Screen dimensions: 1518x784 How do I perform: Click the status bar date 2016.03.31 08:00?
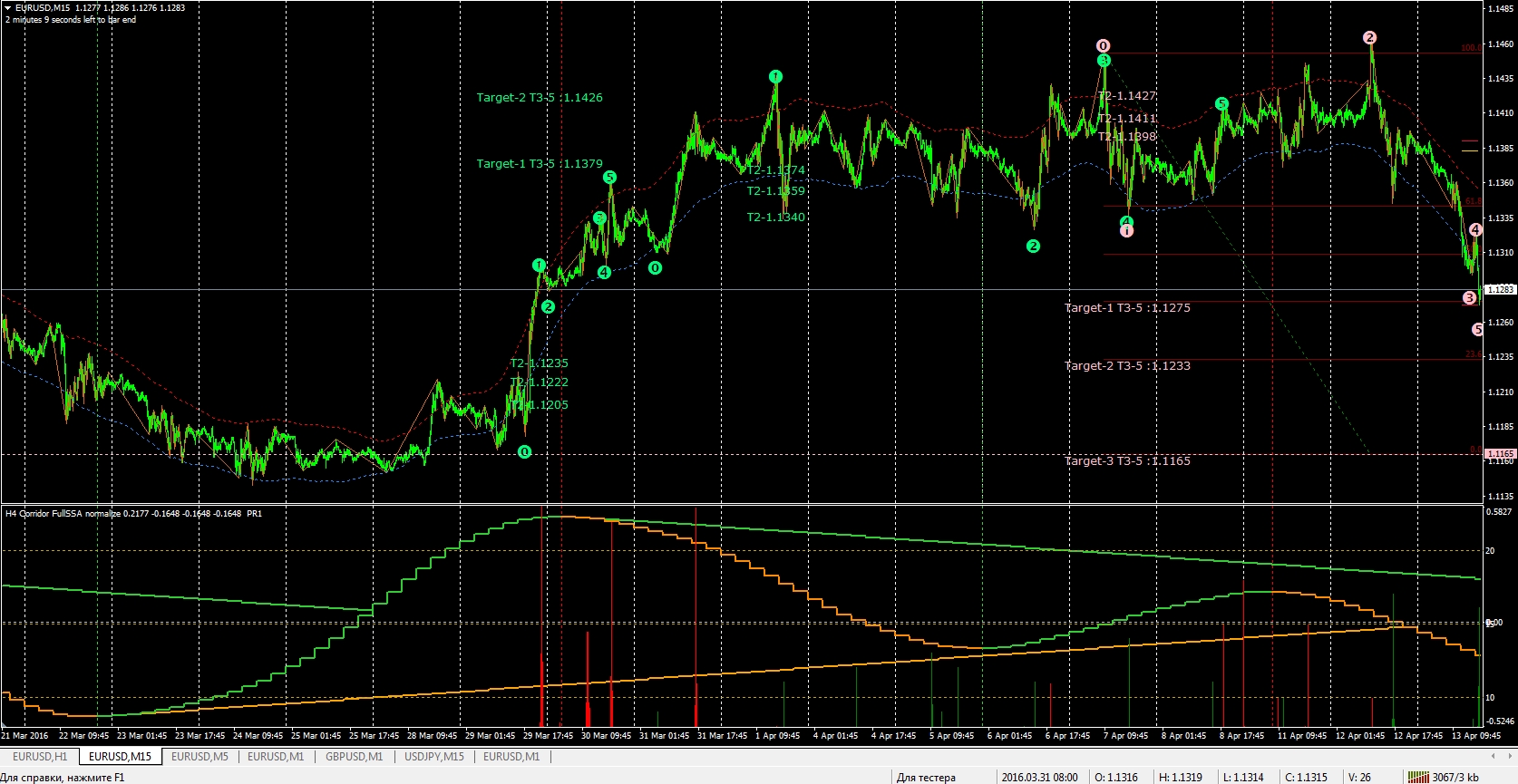(x=1039, y=778)
